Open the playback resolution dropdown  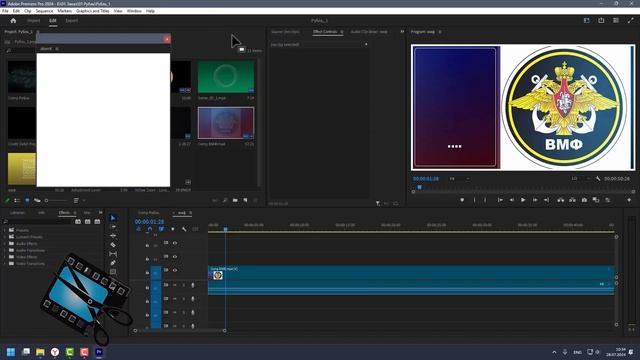(x=580, y=179)
